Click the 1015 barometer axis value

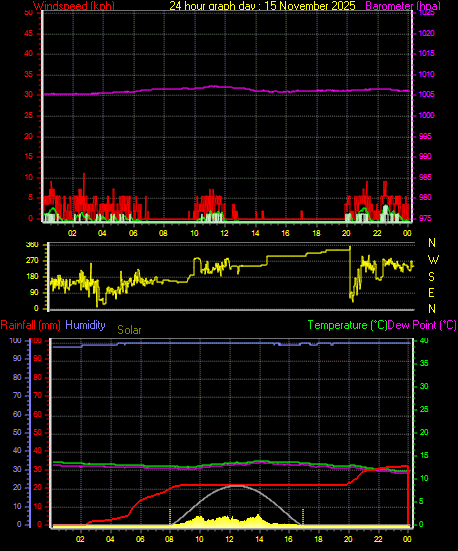click(426, 53)
